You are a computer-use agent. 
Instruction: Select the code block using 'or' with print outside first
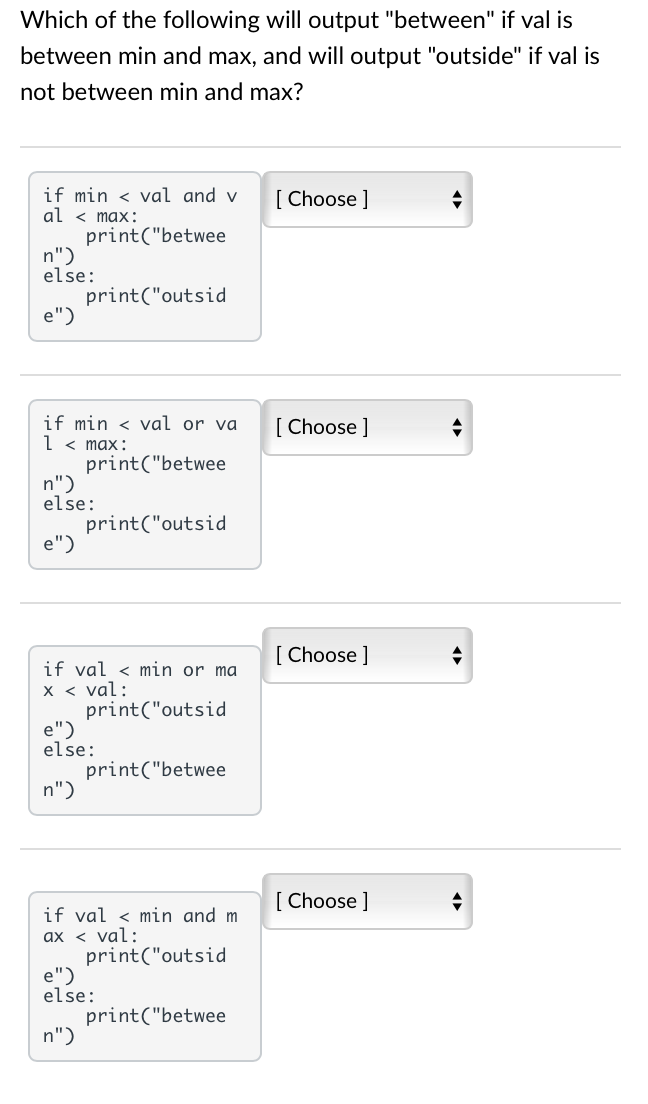pos(144,484)
